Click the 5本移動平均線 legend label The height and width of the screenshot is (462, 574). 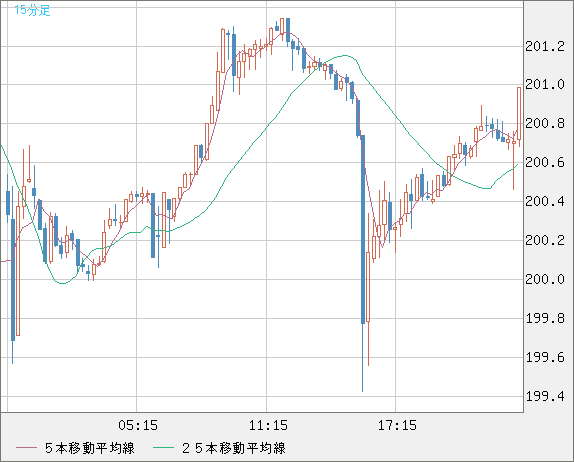(90, 448)
